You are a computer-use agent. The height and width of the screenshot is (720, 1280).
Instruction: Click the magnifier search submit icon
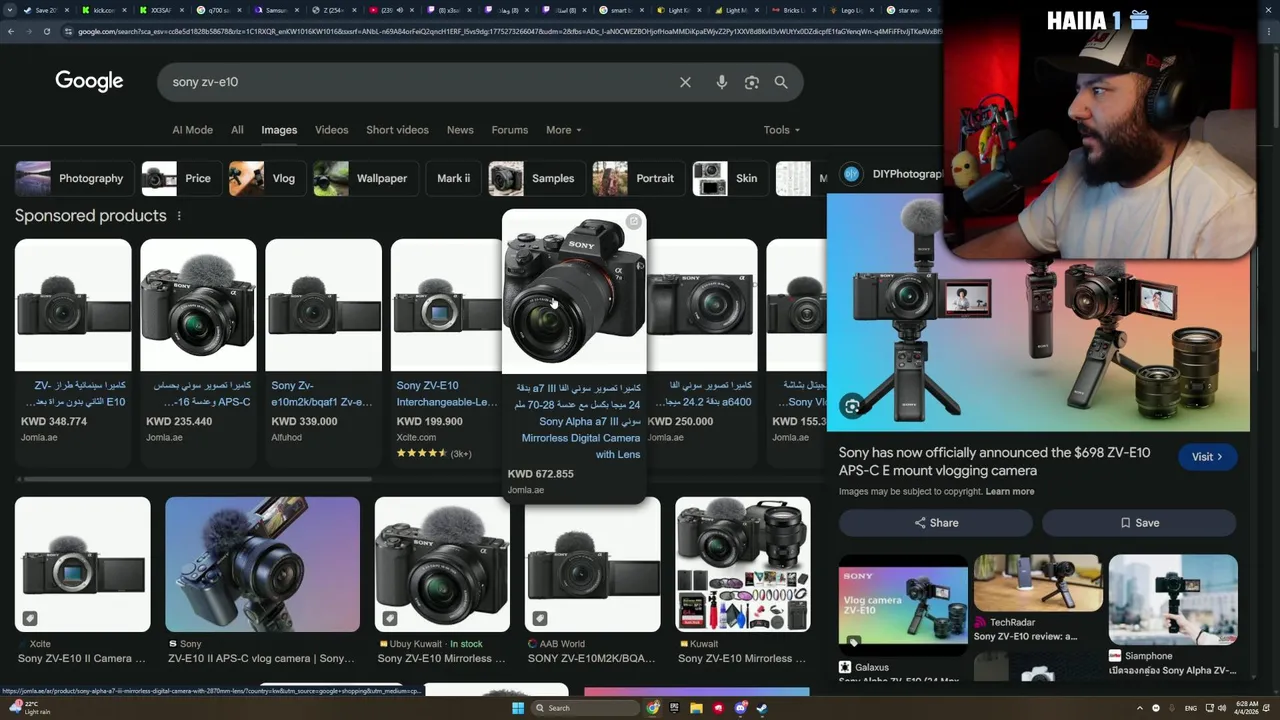click(781, 82)
